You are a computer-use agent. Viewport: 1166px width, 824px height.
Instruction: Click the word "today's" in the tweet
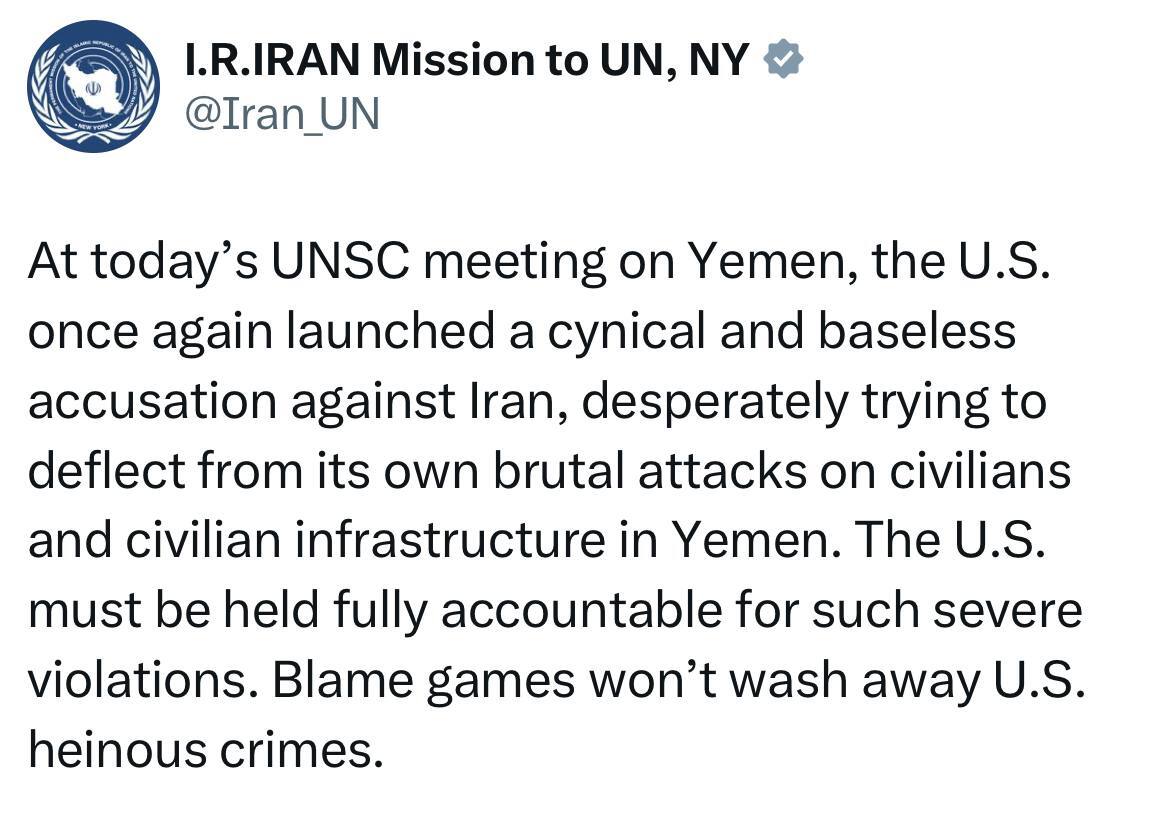pyautogui.click(x=178, y=262)
